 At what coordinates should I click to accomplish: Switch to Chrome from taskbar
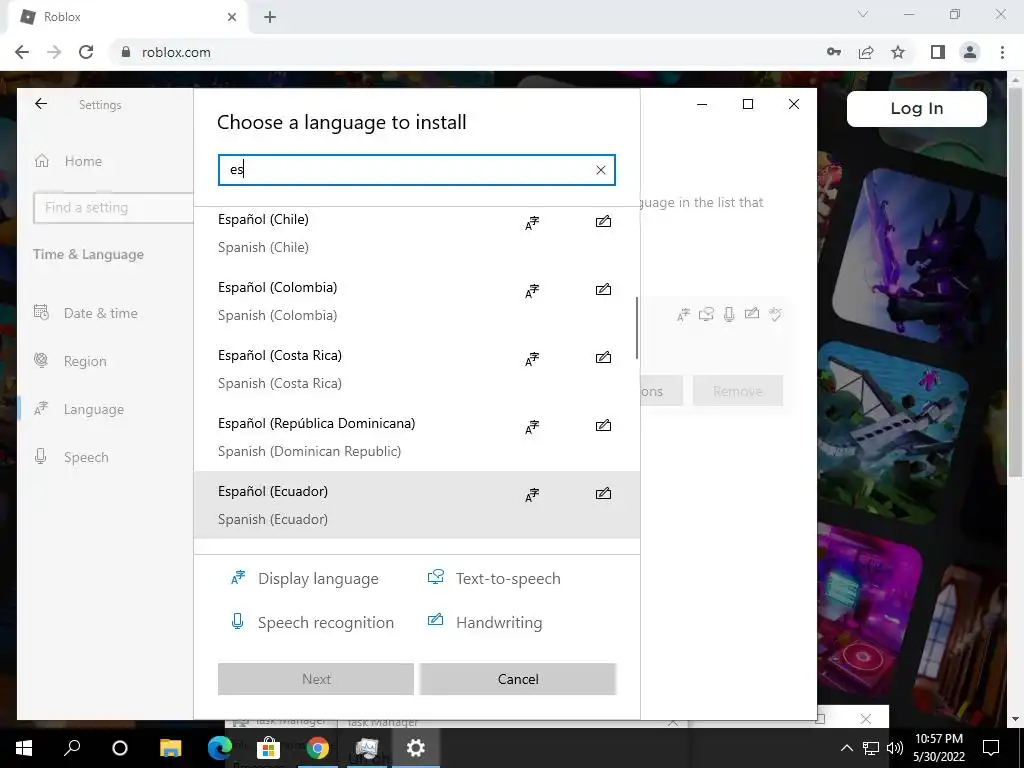pos(317,748)
